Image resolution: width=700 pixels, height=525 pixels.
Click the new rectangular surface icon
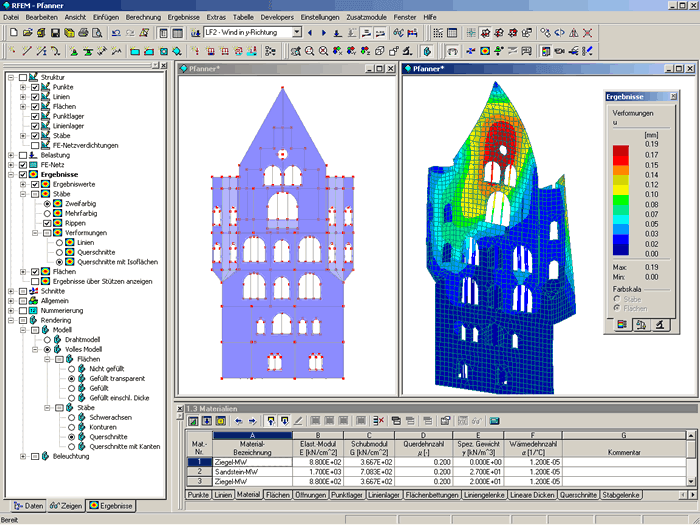click(x=135, y=51)
